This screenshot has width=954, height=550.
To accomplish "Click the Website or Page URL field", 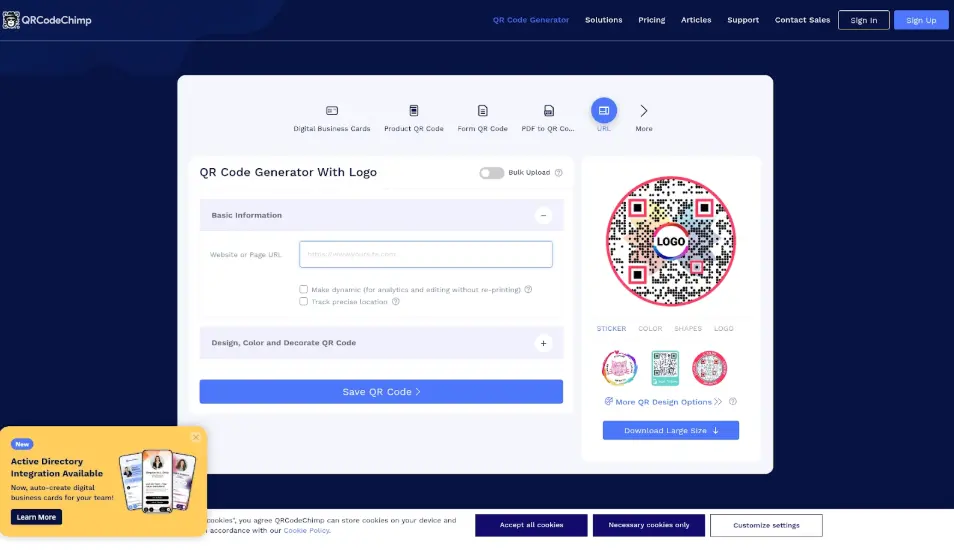I will coord(426,254).
